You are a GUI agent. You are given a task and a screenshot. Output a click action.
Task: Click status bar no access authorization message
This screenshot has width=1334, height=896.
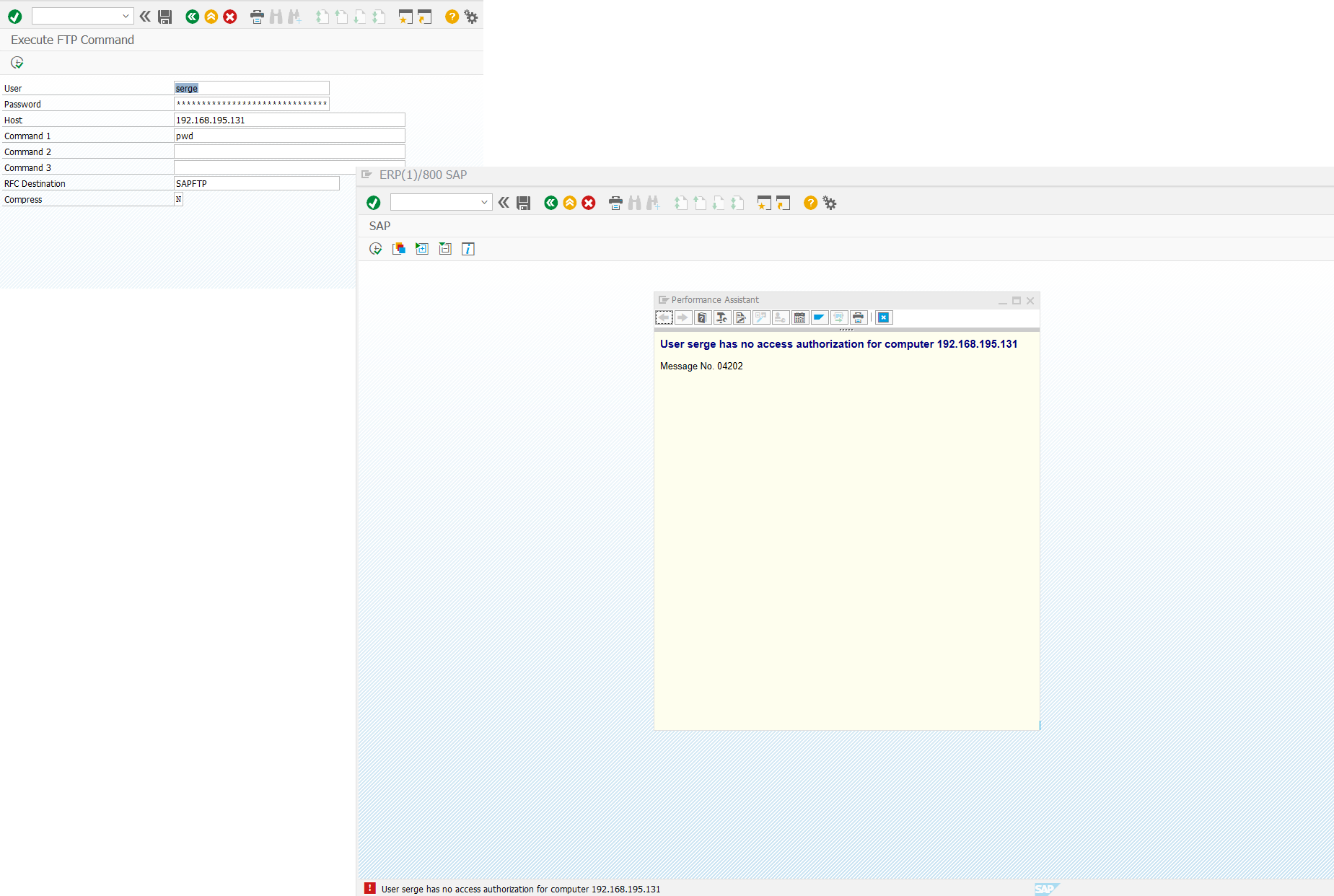(x=521, y=889)
